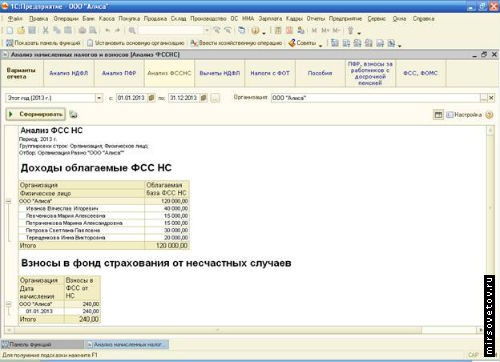This screenshot has height=362, width=500.
Task: Expand the dropdown arrow next to Советы
Action: coord(320,45)
